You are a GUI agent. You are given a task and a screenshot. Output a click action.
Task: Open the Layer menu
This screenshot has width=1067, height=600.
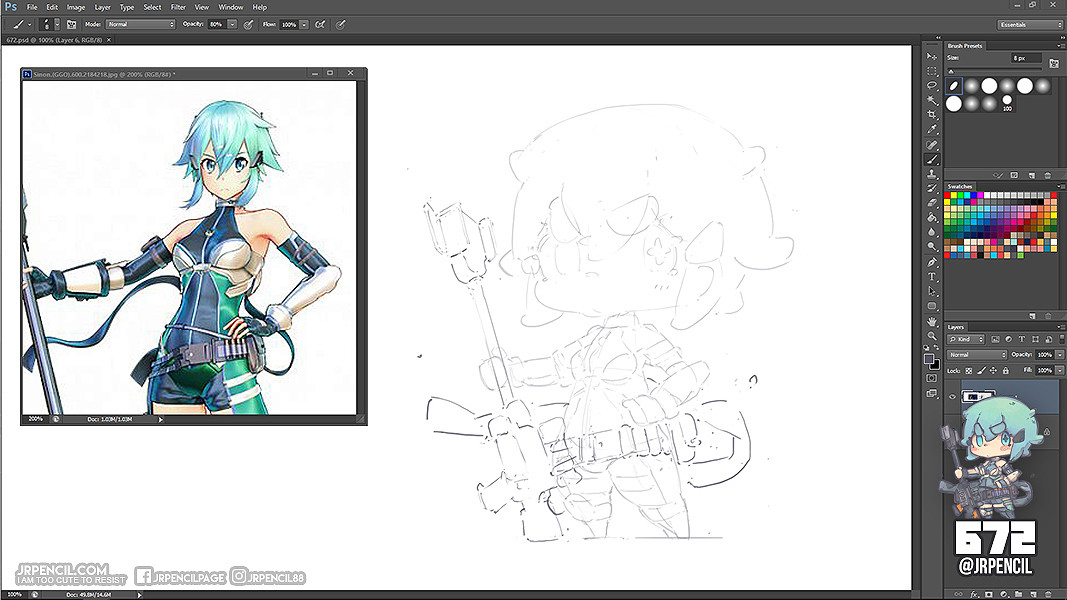point(102,7)
